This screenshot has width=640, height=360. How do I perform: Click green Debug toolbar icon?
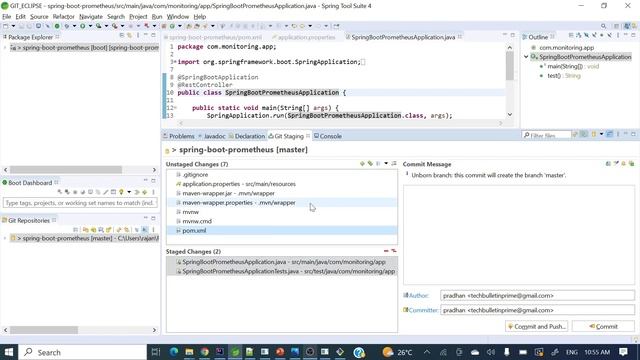67,26
